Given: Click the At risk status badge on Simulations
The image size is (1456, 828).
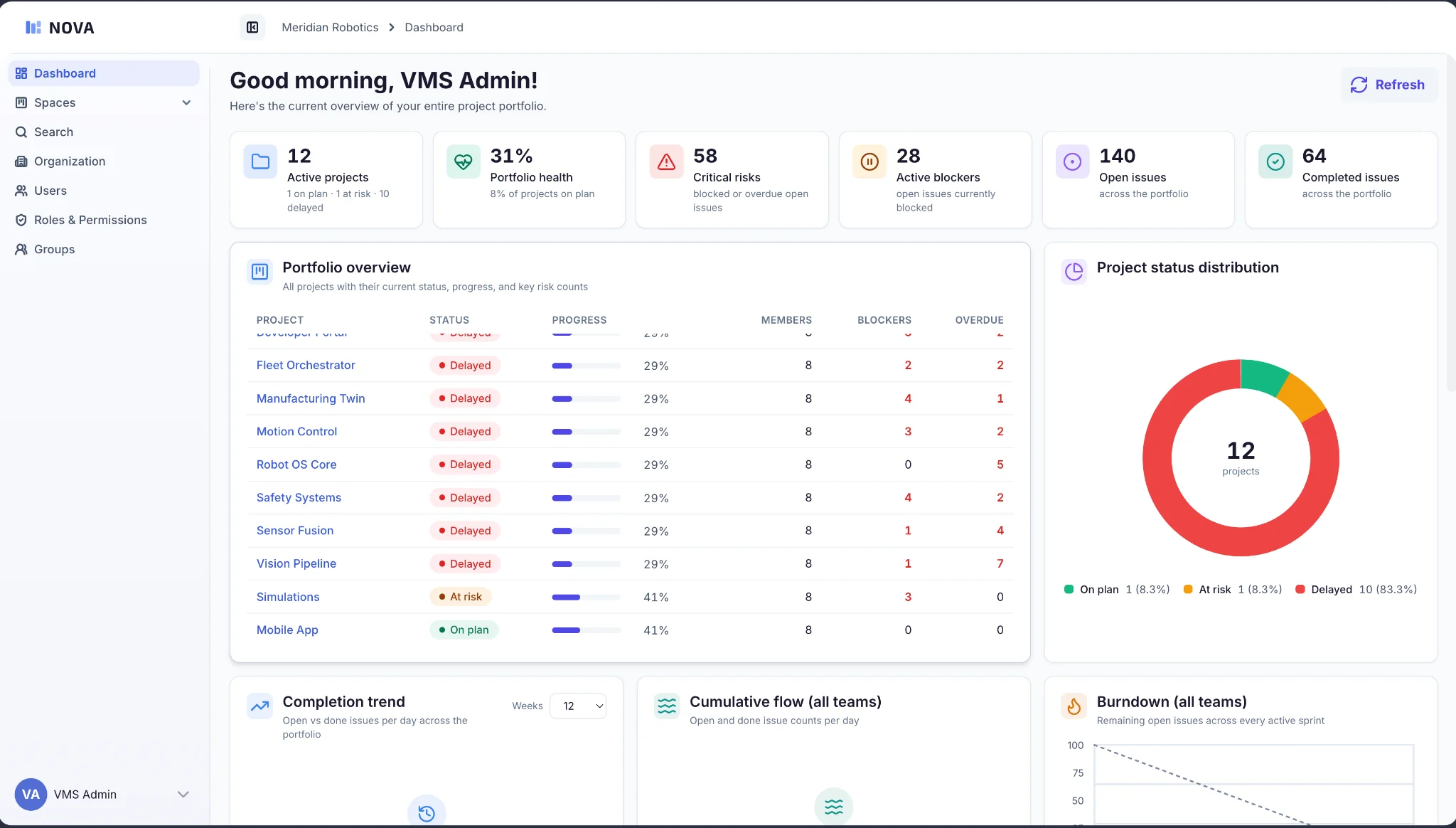Looking at the screenshot, I should pyautogui.click(x=460, y=597).
